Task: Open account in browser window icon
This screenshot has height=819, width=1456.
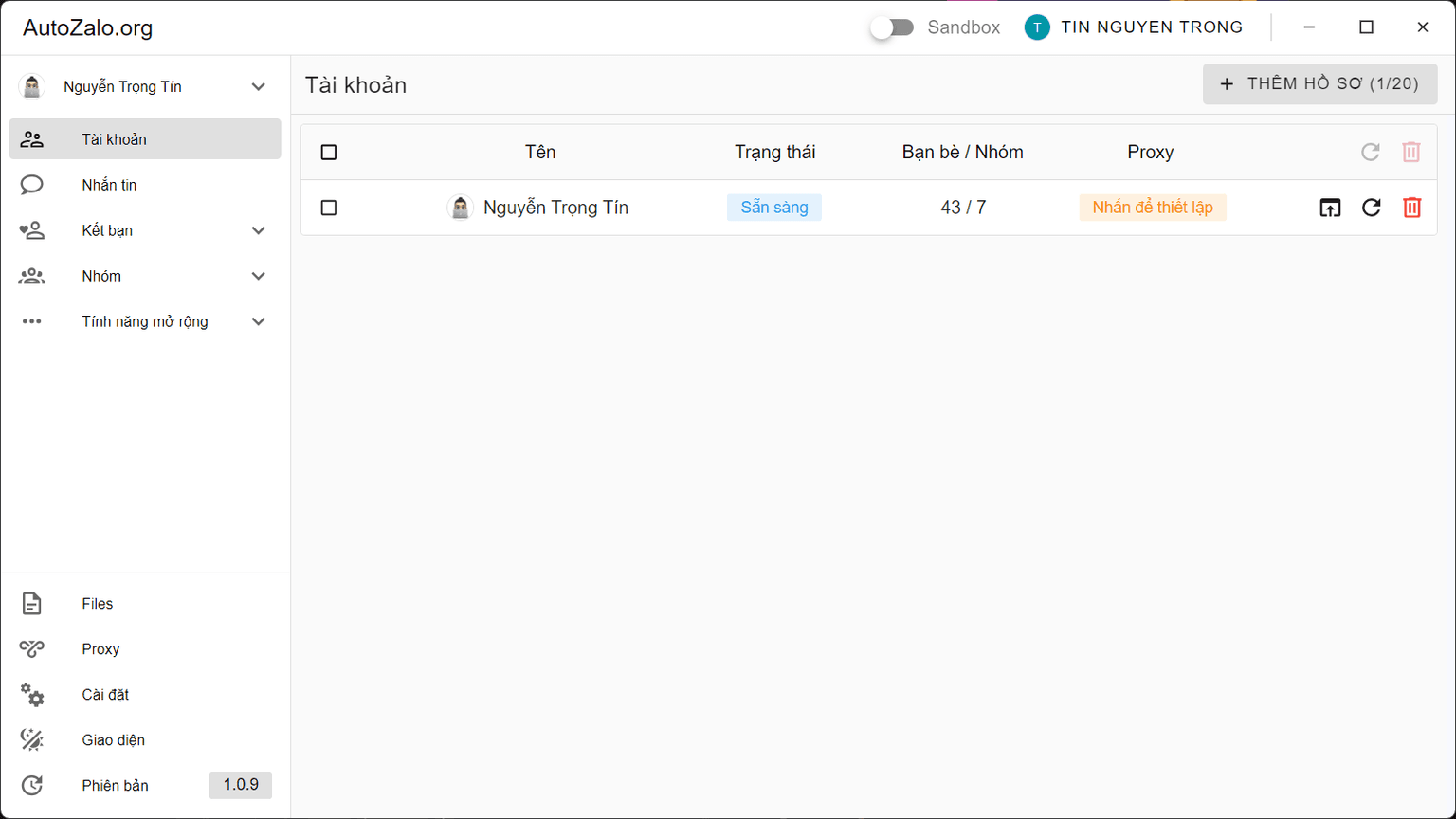Action: click(x=1330, y=208)
